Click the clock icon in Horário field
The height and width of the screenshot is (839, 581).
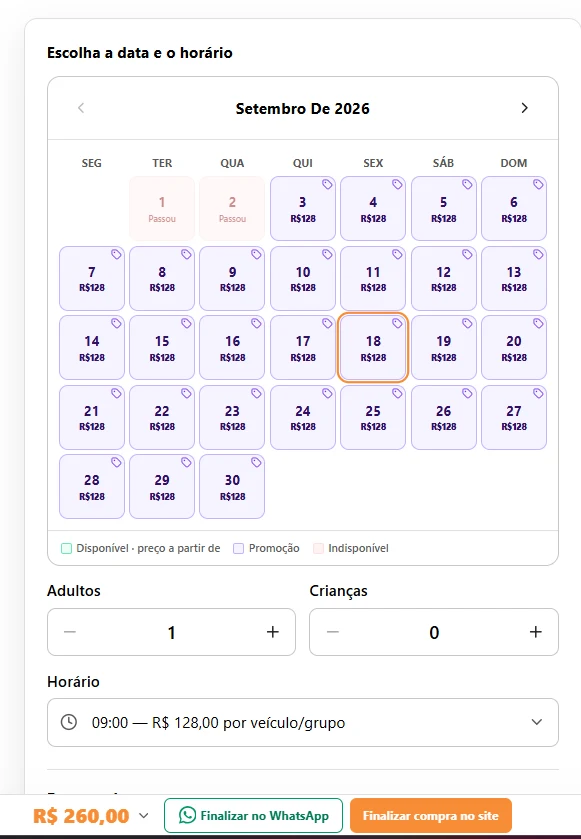click(69, 722)
